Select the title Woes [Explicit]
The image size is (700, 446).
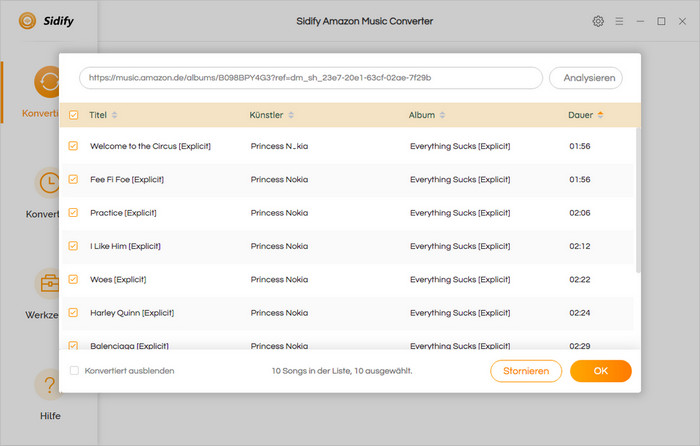tap(118, 279)
